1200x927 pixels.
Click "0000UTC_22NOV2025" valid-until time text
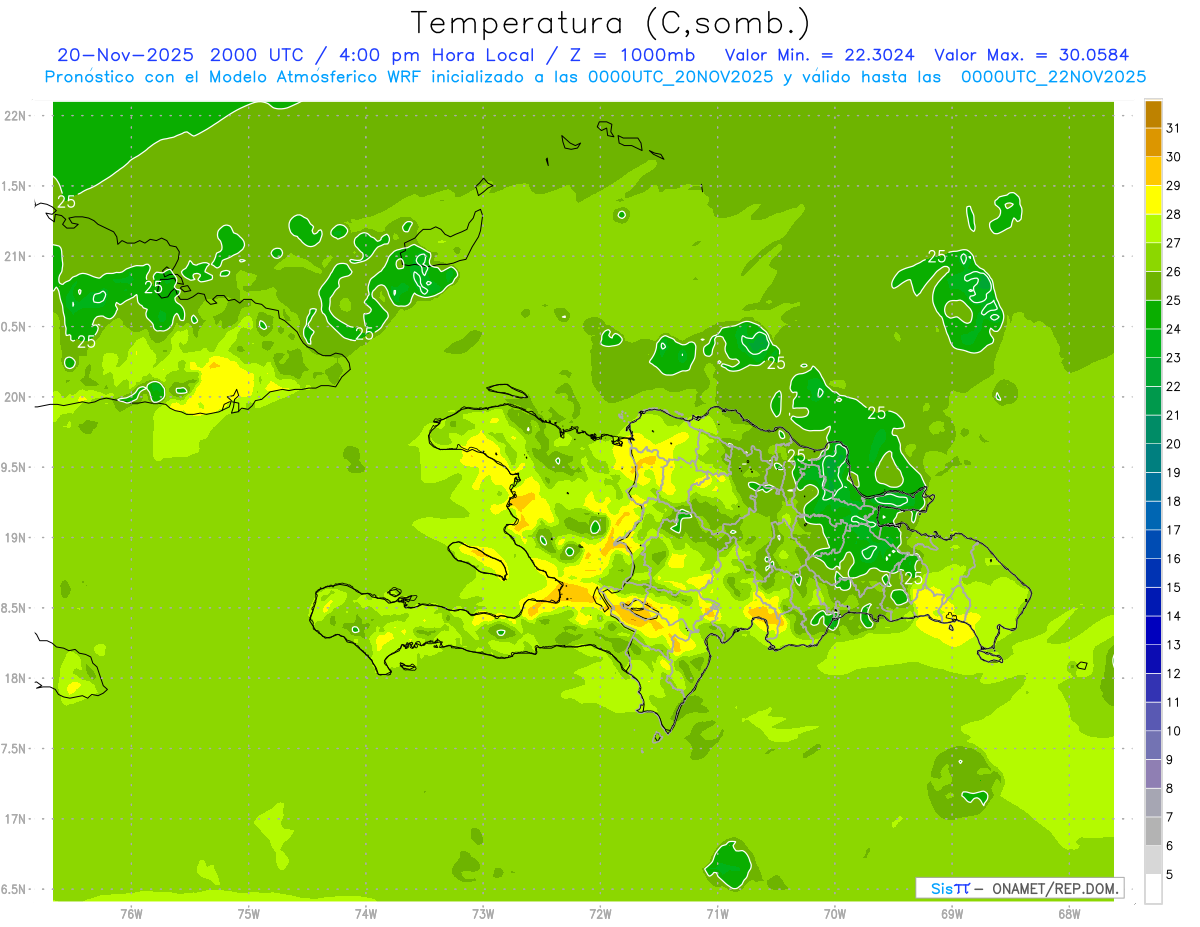(1053, 77)
